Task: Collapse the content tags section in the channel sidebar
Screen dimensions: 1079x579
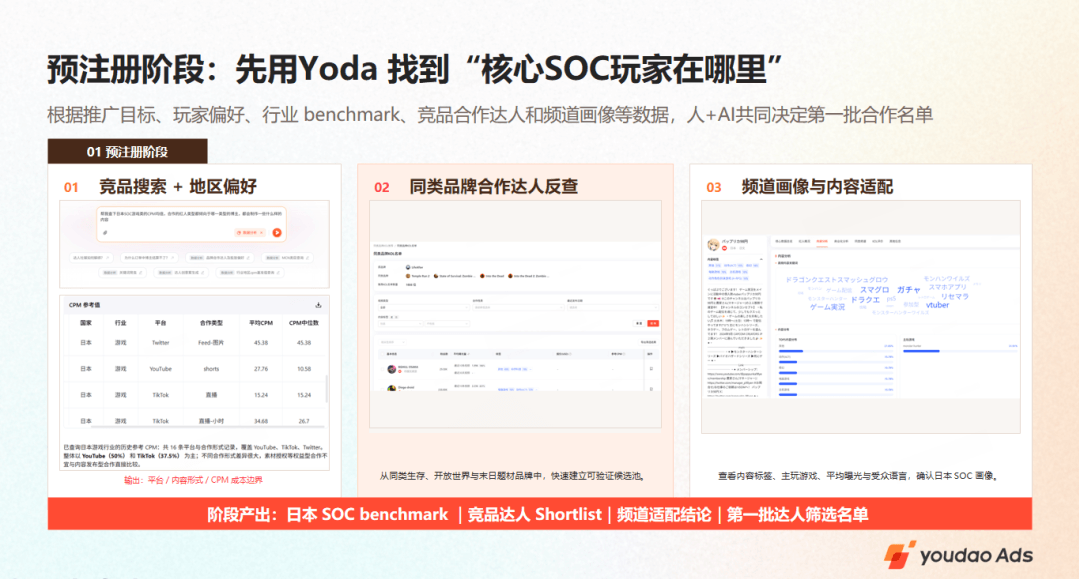Action: [x=760, y=260]
